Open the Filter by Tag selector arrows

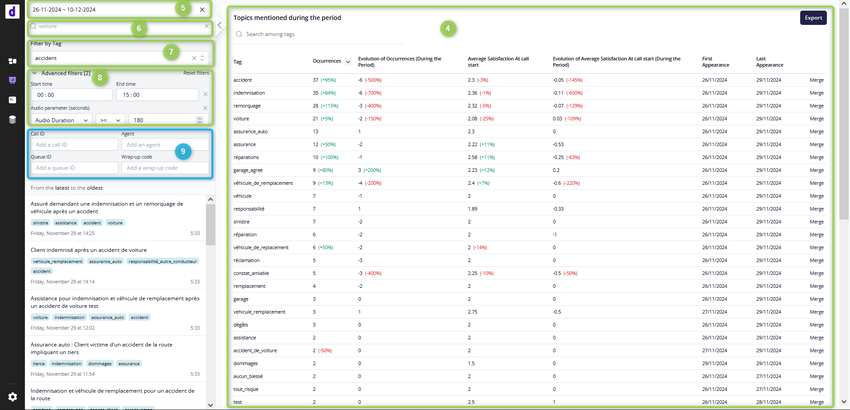(203, 58)
